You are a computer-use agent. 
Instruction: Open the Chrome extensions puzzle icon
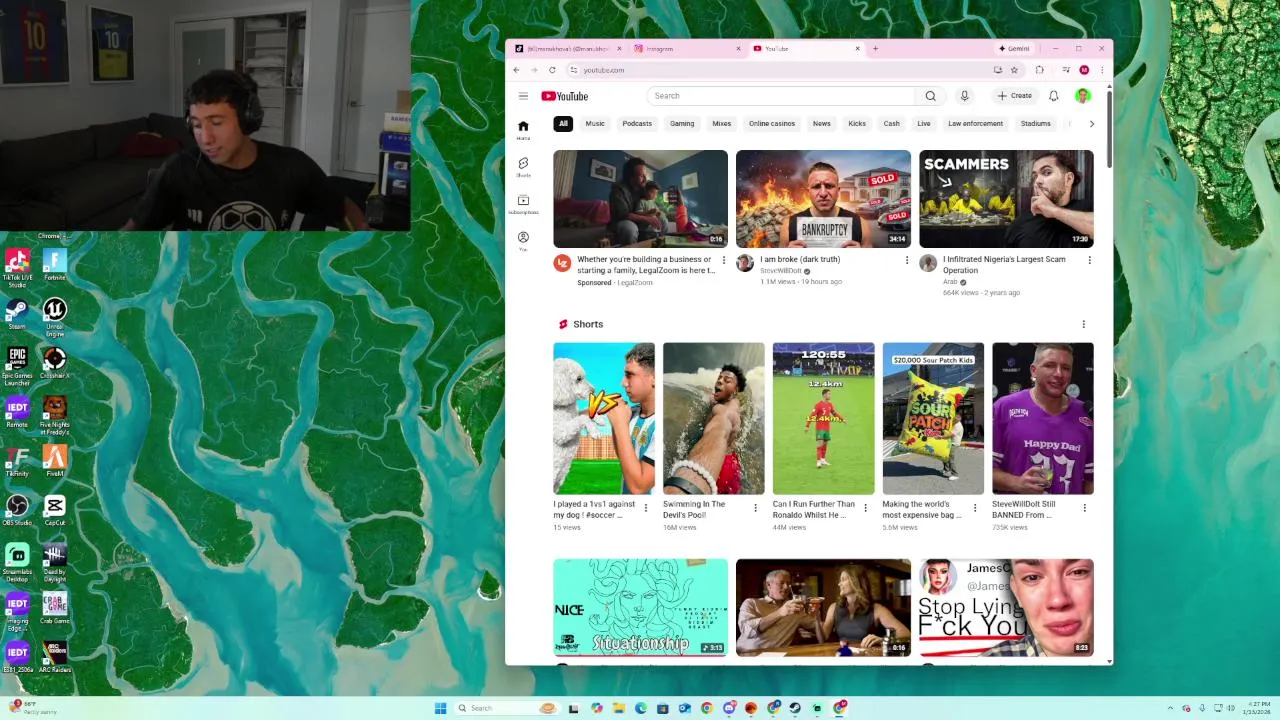(1039, 70)
